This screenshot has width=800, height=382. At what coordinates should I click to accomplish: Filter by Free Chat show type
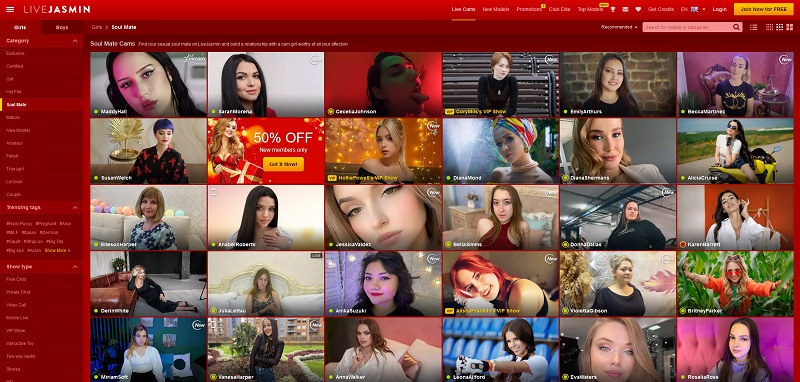(16, 279)
